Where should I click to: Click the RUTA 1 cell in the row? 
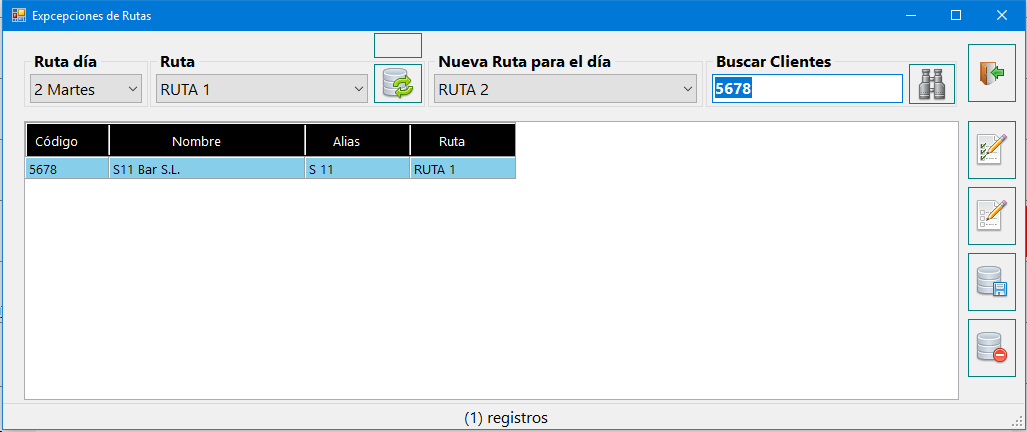click(x=462, y=170)
